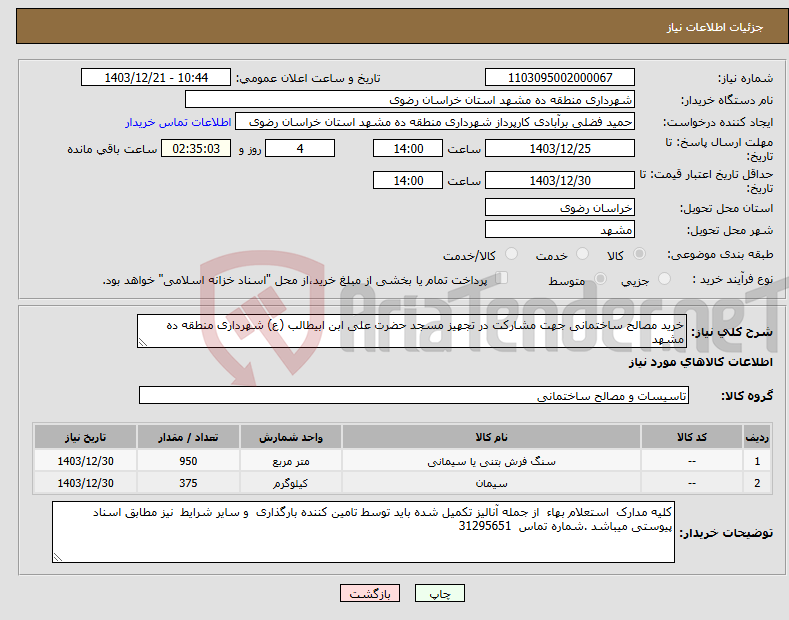The image size is (789, 620).
Task: Click the general need description text area
Action: tap(412, 331)
